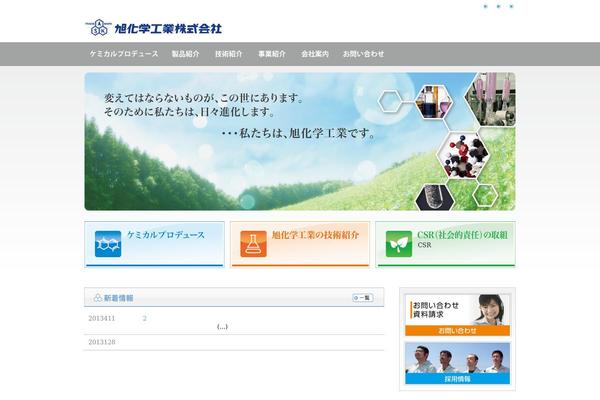
Task: Open the 技術紹介 navigation item
Action: pyautogui.click(x=229, y=54)
